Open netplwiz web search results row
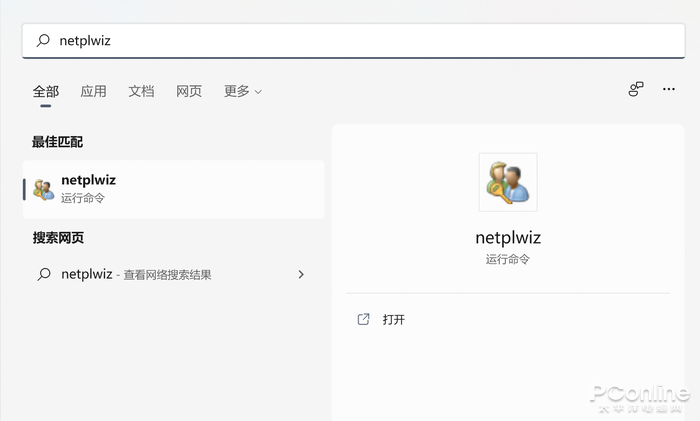 tap(174, 274)
